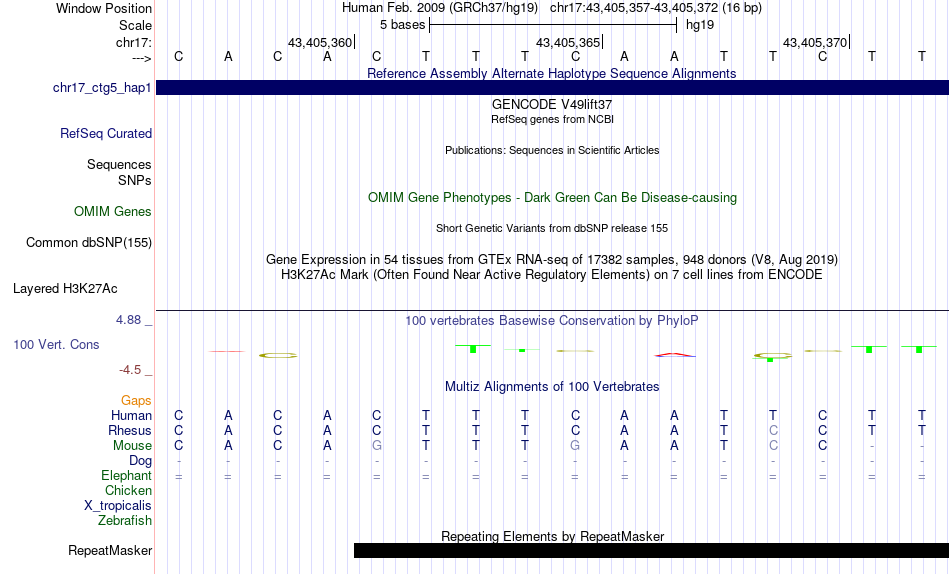Select the Mouse species row label

click(132, 446)
